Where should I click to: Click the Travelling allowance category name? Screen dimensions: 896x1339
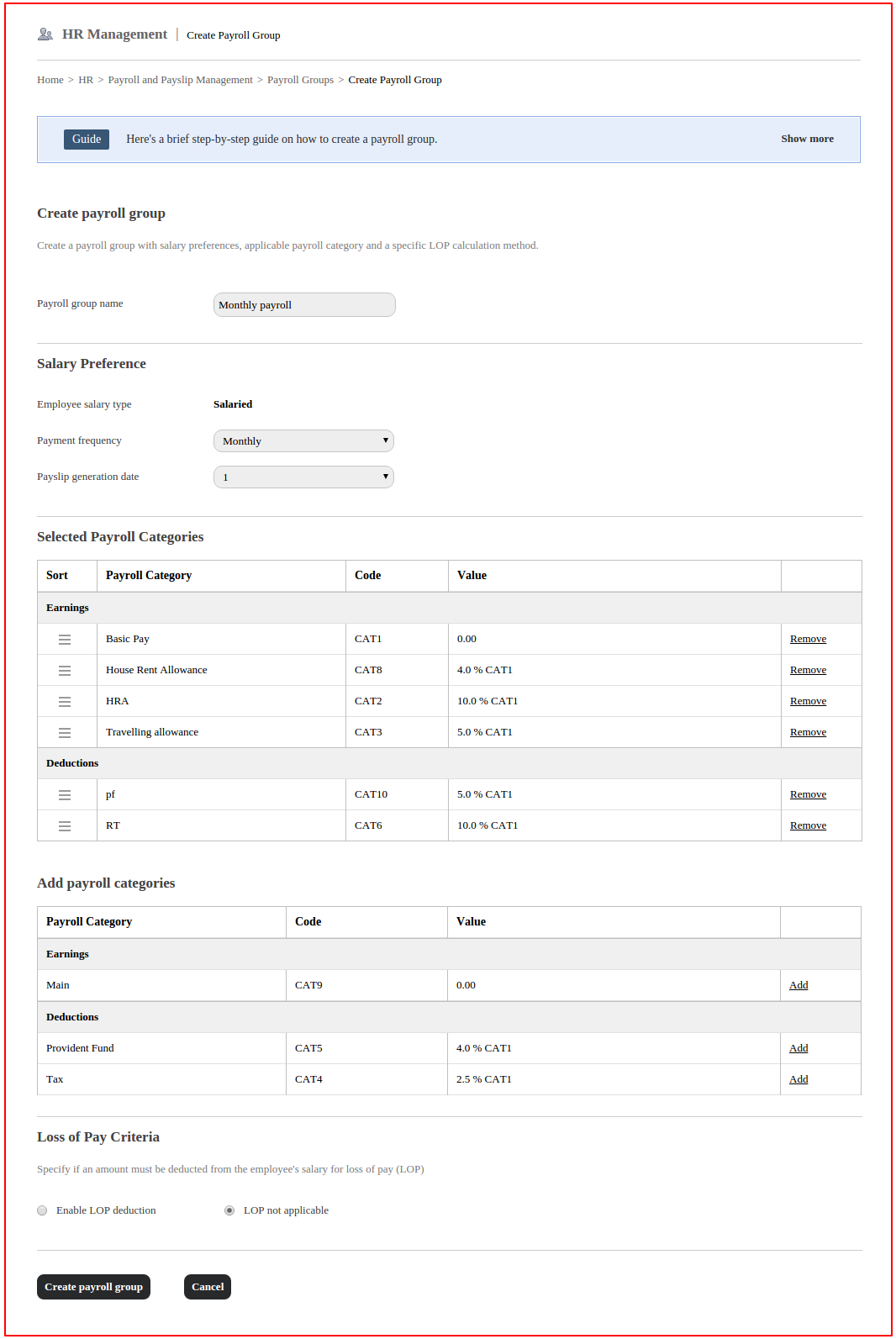tap(152, 732)
